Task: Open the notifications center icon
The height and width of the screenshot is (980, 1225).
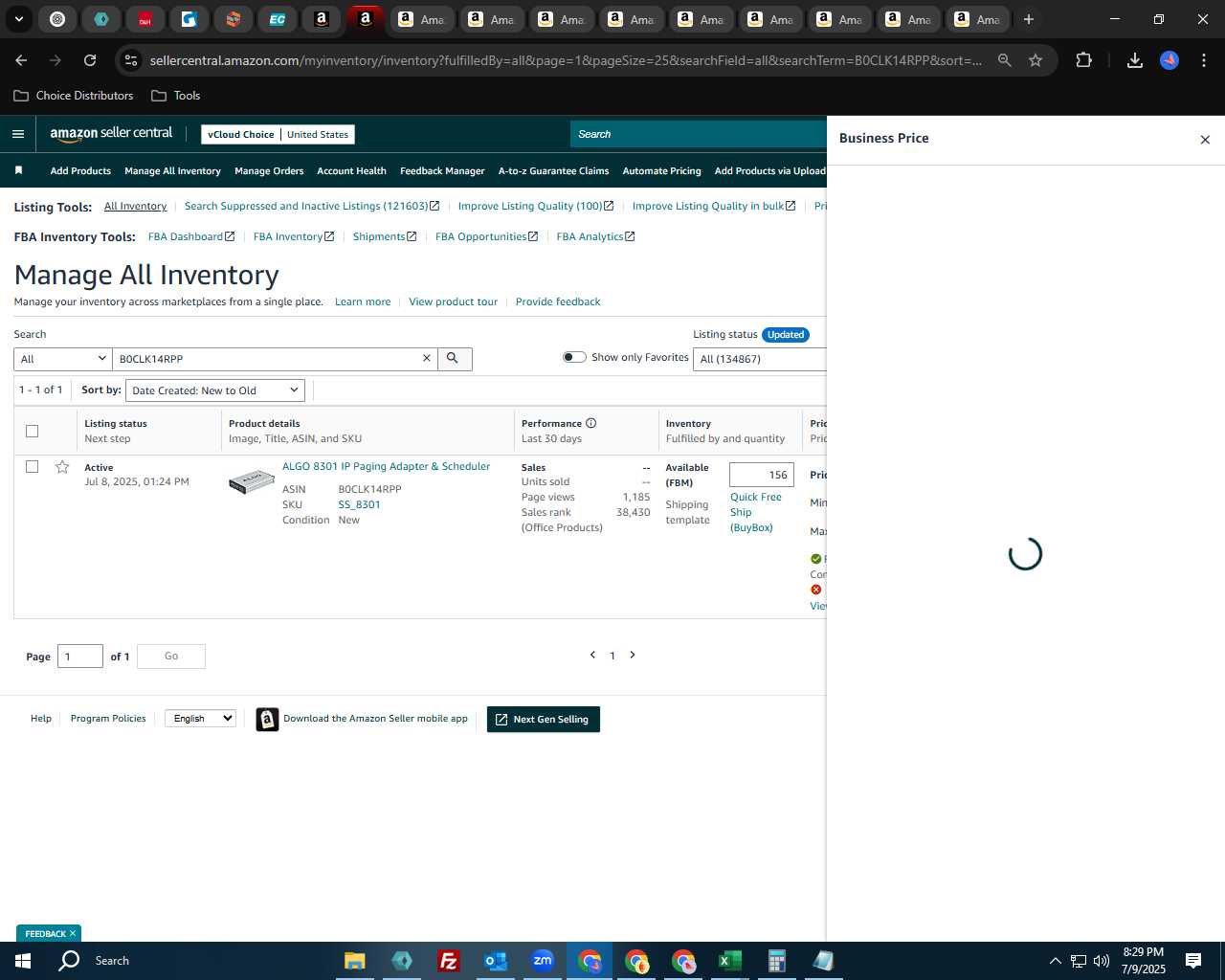Action: pyautogui.click(x=1193, y=961)
